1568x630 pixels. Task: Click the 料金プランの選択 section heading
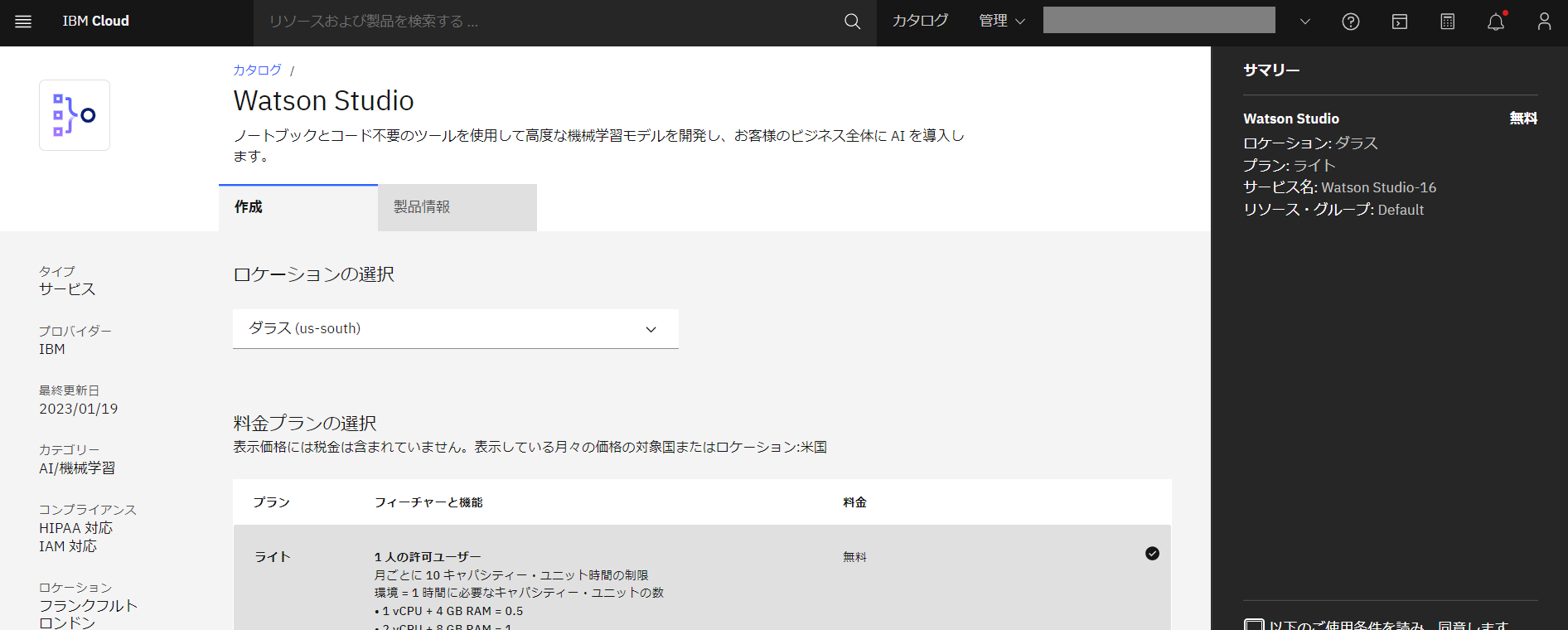click(305, 424)
